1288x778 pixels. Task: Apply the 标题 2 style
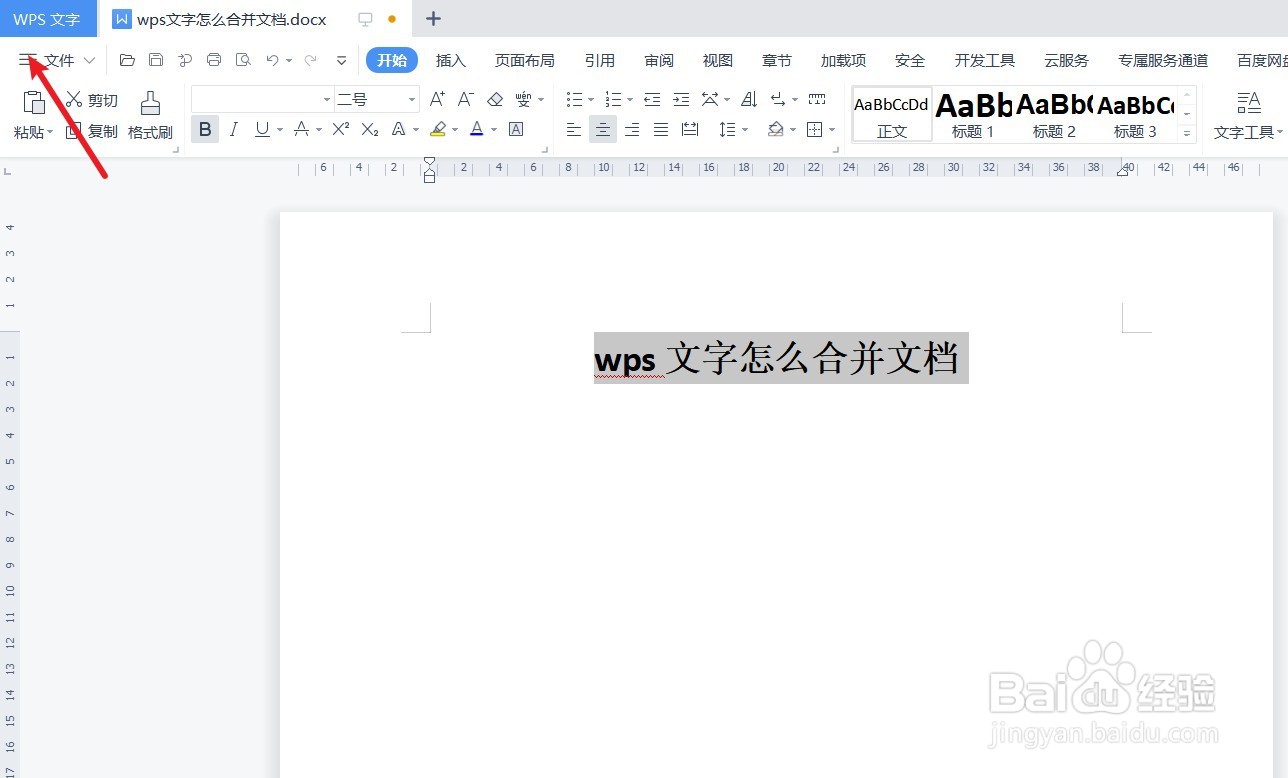pos(1054,114)
